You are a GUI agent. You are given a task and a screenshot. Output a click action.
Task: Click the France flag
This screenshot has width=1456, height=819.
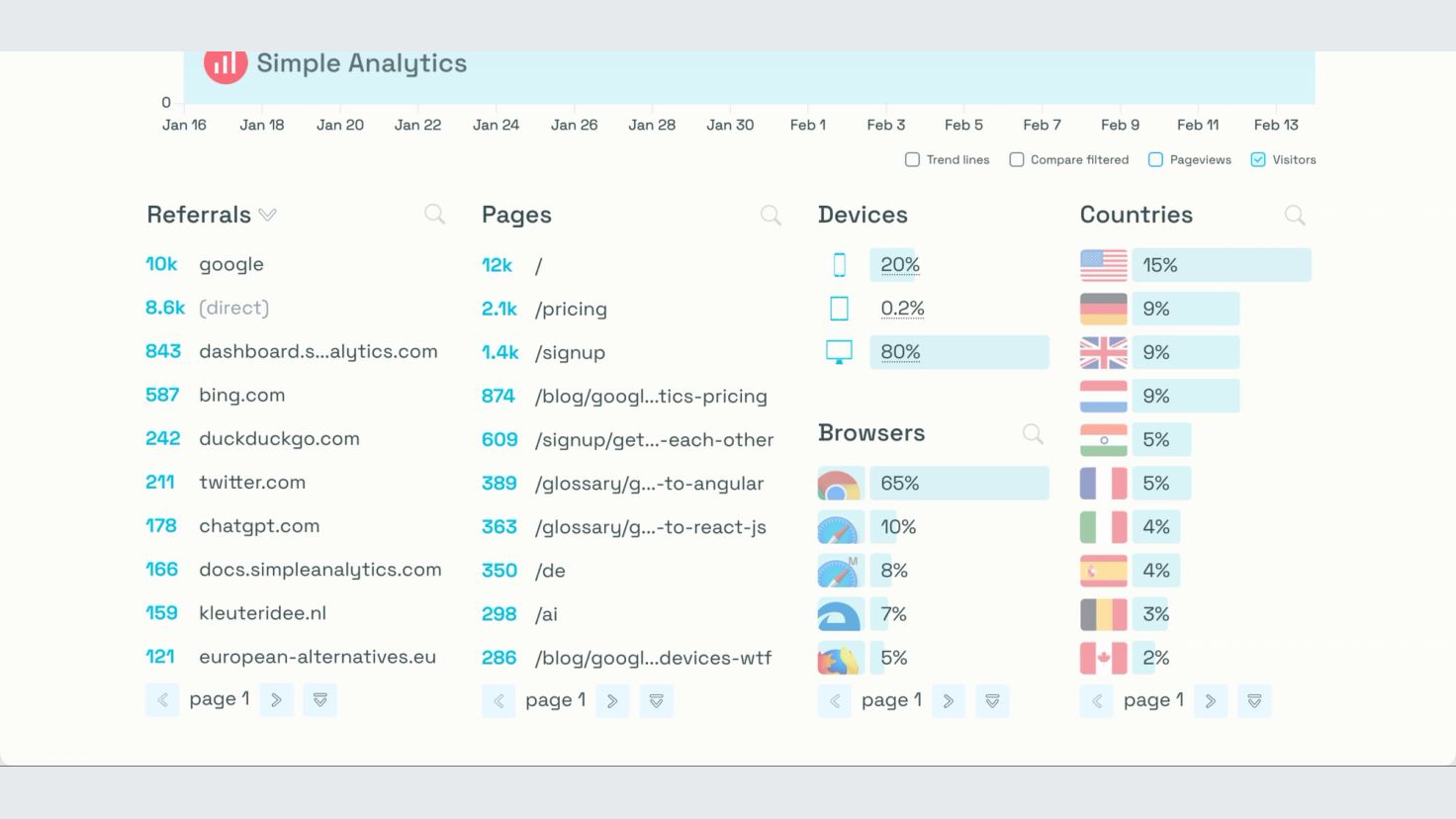1104,484
